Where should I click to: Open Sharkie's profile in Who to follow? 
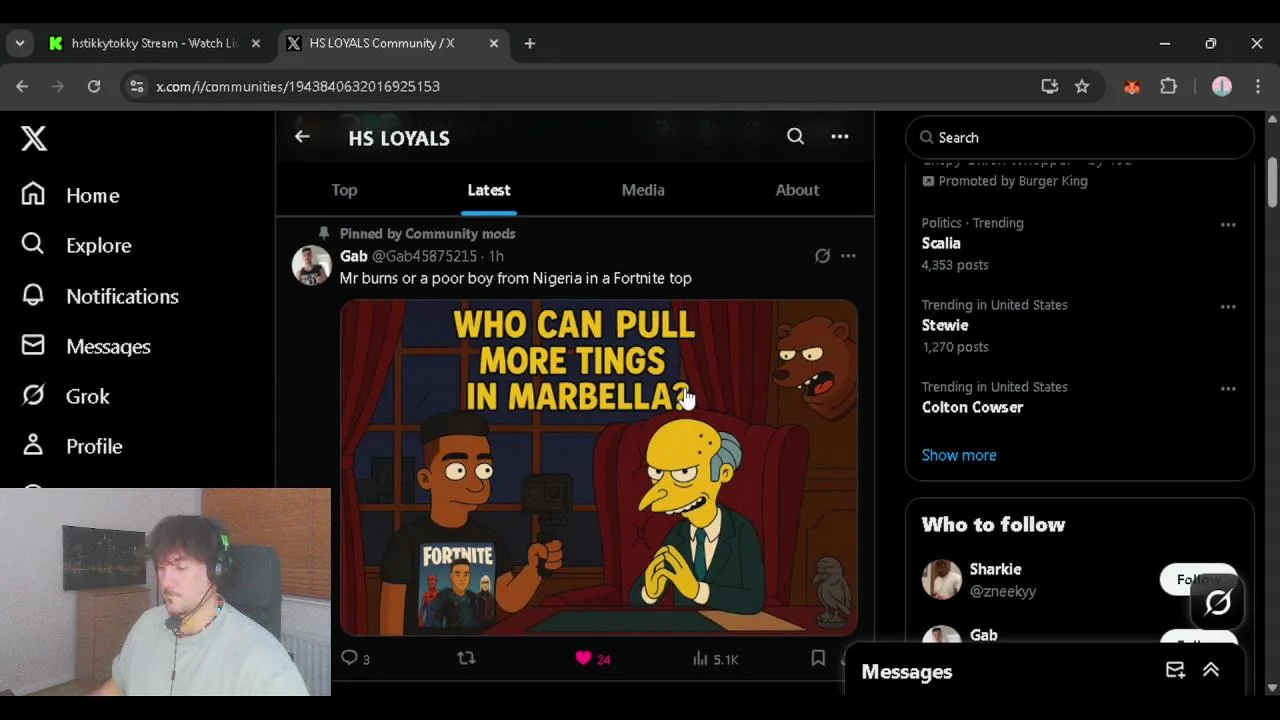(x=995, y=569)
